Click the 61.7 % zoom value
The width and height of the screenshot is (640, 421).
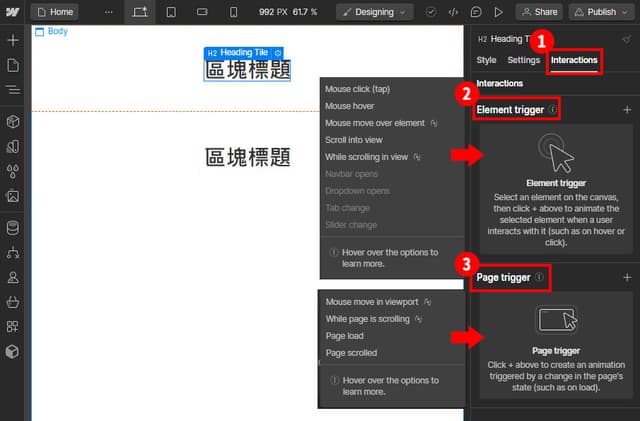click(x=304, y=12)
